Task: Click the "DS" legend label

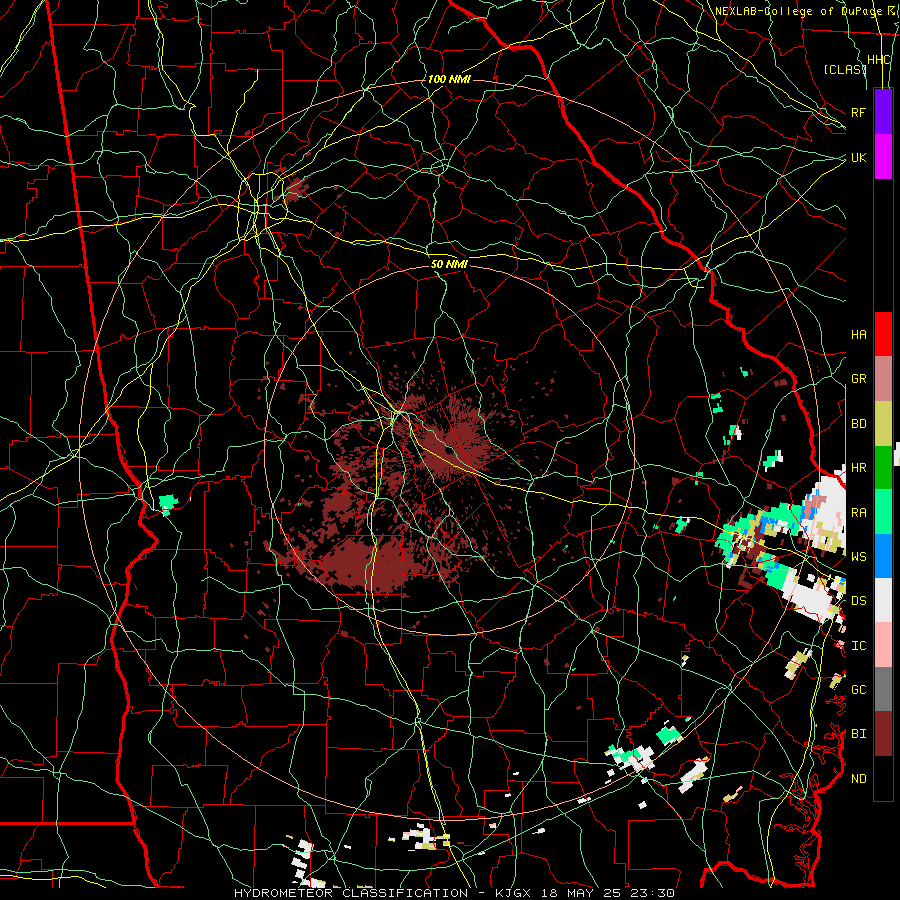Action: coord(859,601)
